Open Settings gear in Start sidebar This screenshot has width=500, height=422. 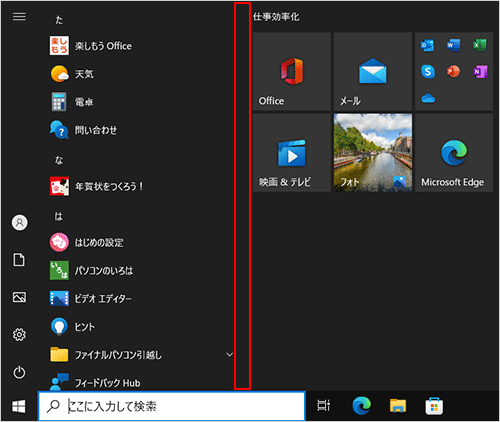click(19, 334)
